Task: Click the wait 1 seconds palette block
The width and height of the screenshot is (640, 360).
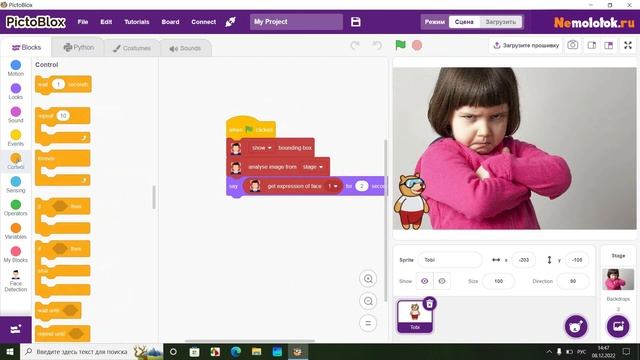Action: (63, 84)
